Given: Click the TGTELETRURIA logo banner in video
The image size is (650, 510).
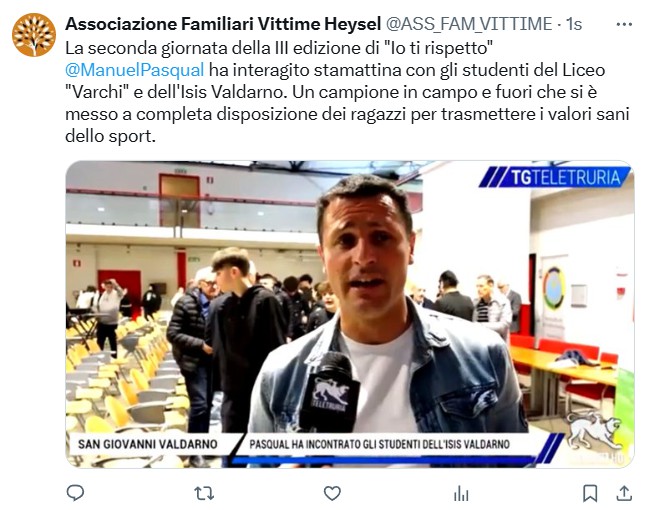Looking at the screenshot, I should pyautogui.click(x=555, y=177).
